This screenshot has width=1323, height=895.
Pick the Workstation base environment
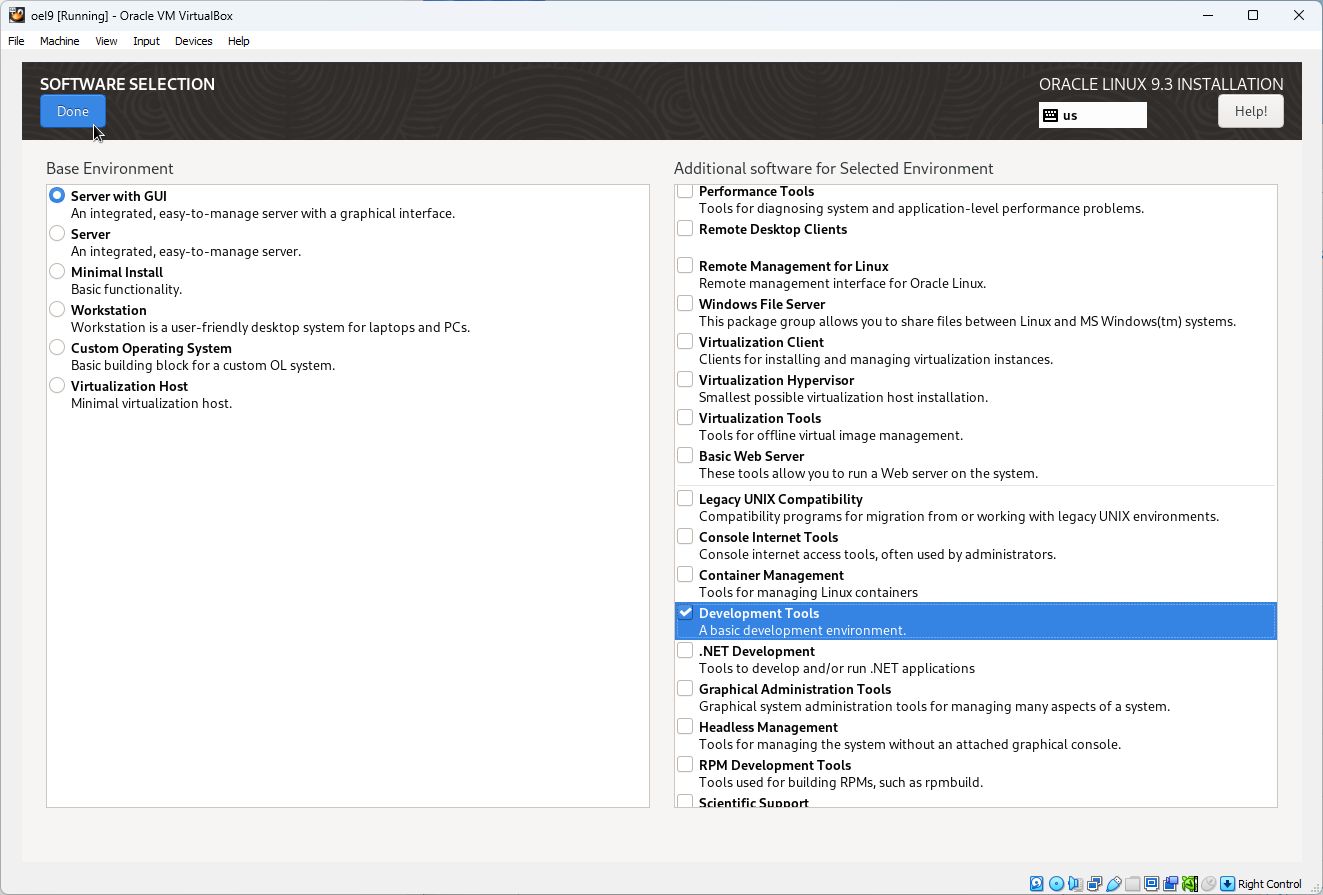tap(57, 310)
